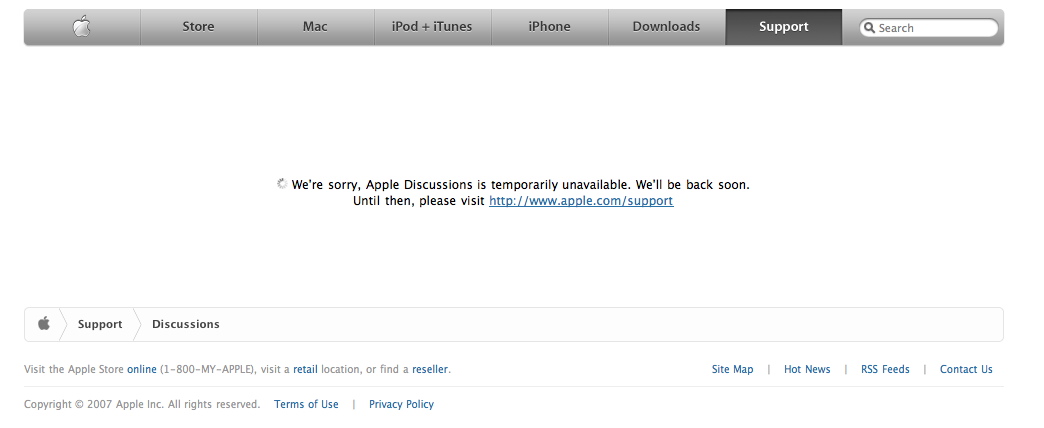Click the Support breadcrumb
Image resolution: width=1044 pixels, height=428 pixels.
100,324
